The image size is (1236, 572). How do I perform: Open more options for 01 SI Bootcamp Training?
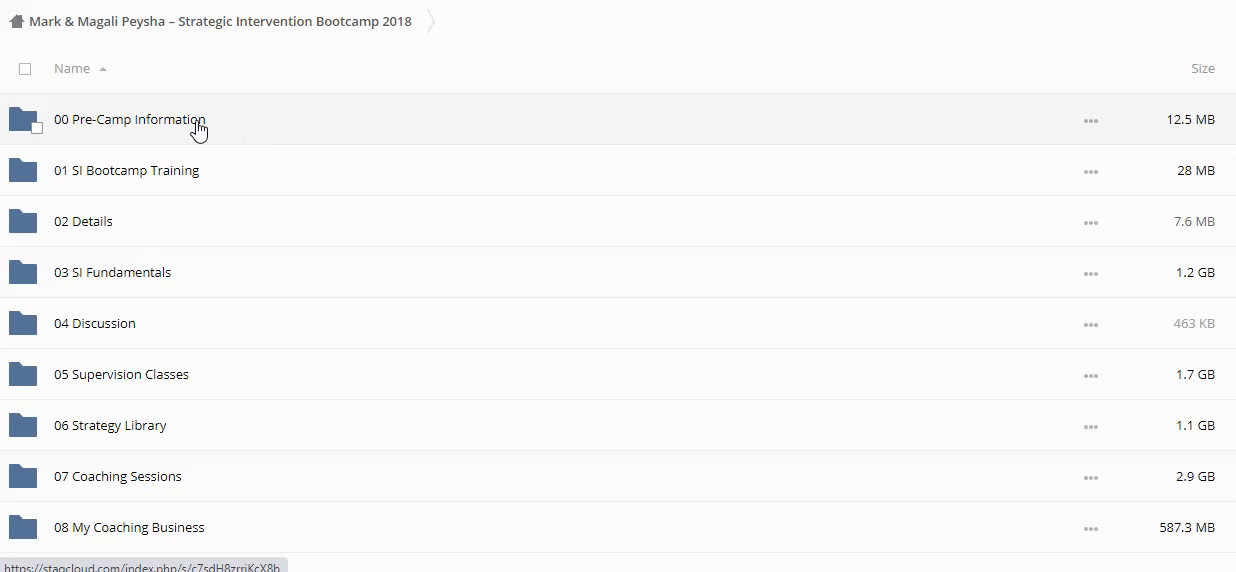click(x=1090, y=171)
